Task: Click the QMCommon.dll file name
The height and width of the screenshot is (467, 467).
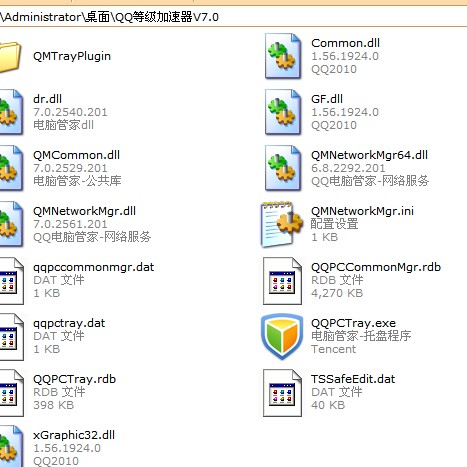Action: click(x=76, y=155)
